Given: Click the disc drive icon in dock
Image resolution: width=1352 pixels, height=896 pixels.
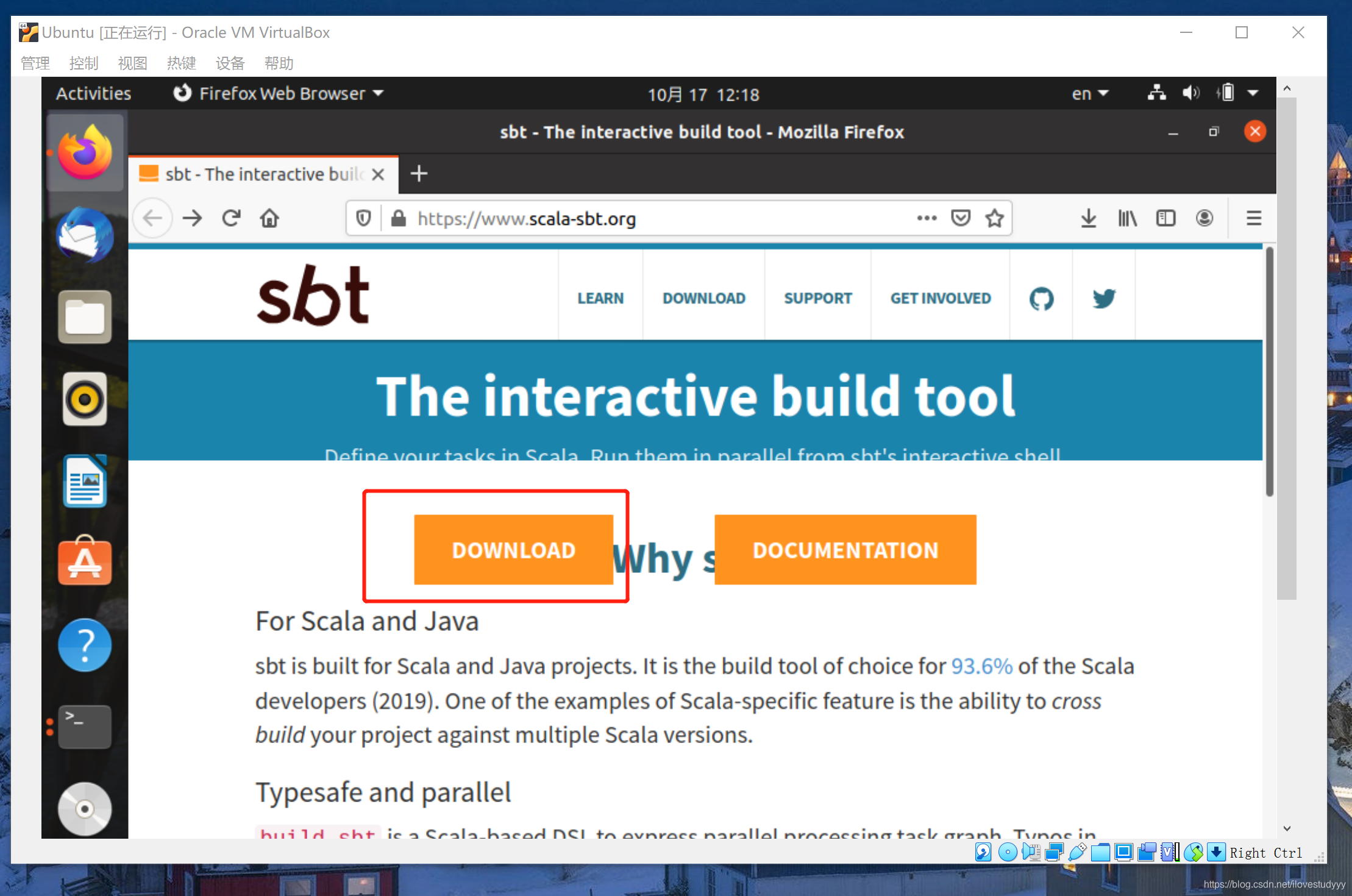Looking at the screenshot, I should tap(85, 809).
